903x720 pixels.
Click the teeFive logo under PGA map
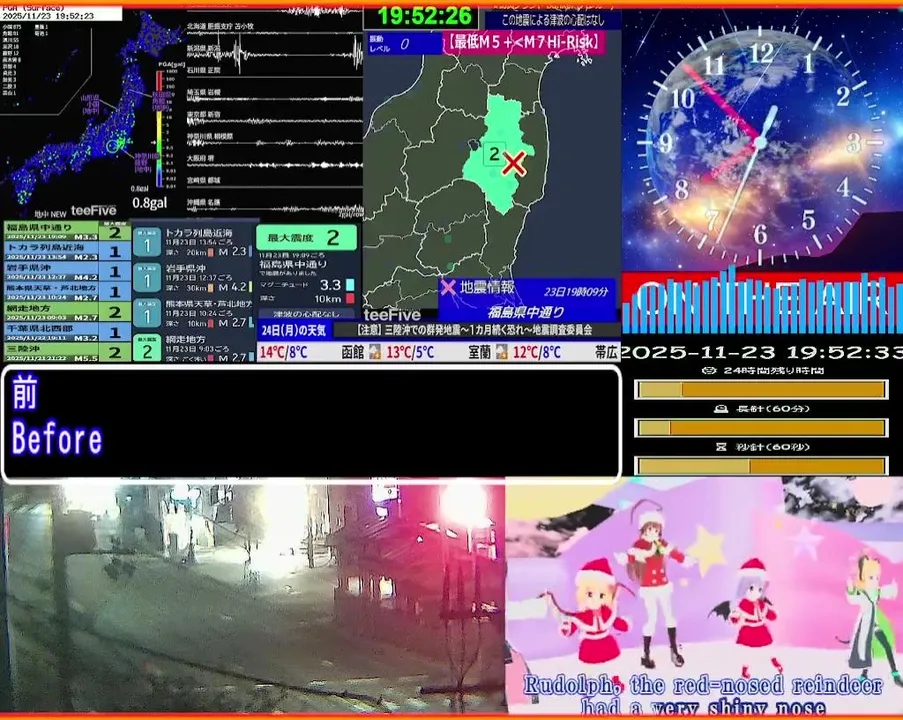click(93, 211)
